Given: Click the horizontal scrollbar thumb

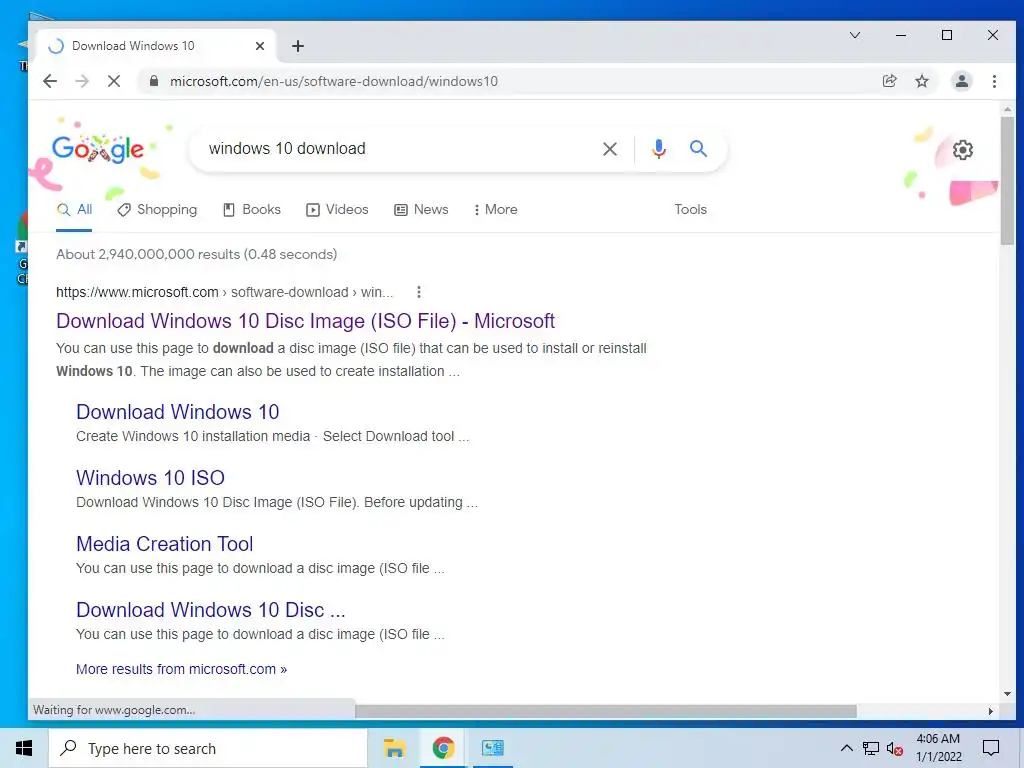Looking at the screenshot, I should (x=605, y=711).
